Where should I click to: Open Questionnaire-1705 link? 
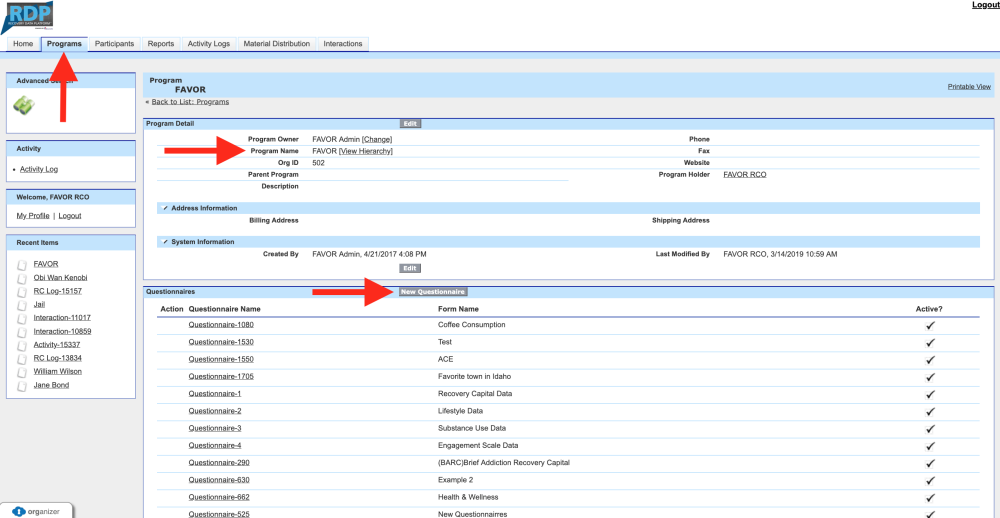[221, 376]
